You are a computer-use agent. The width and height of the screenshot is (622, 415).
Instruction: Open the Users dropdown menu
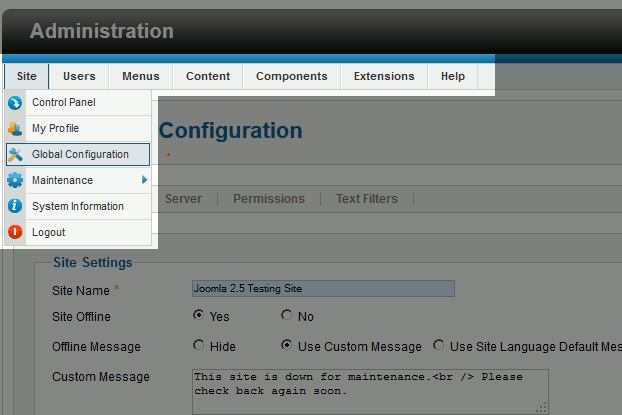coord(79,76)
